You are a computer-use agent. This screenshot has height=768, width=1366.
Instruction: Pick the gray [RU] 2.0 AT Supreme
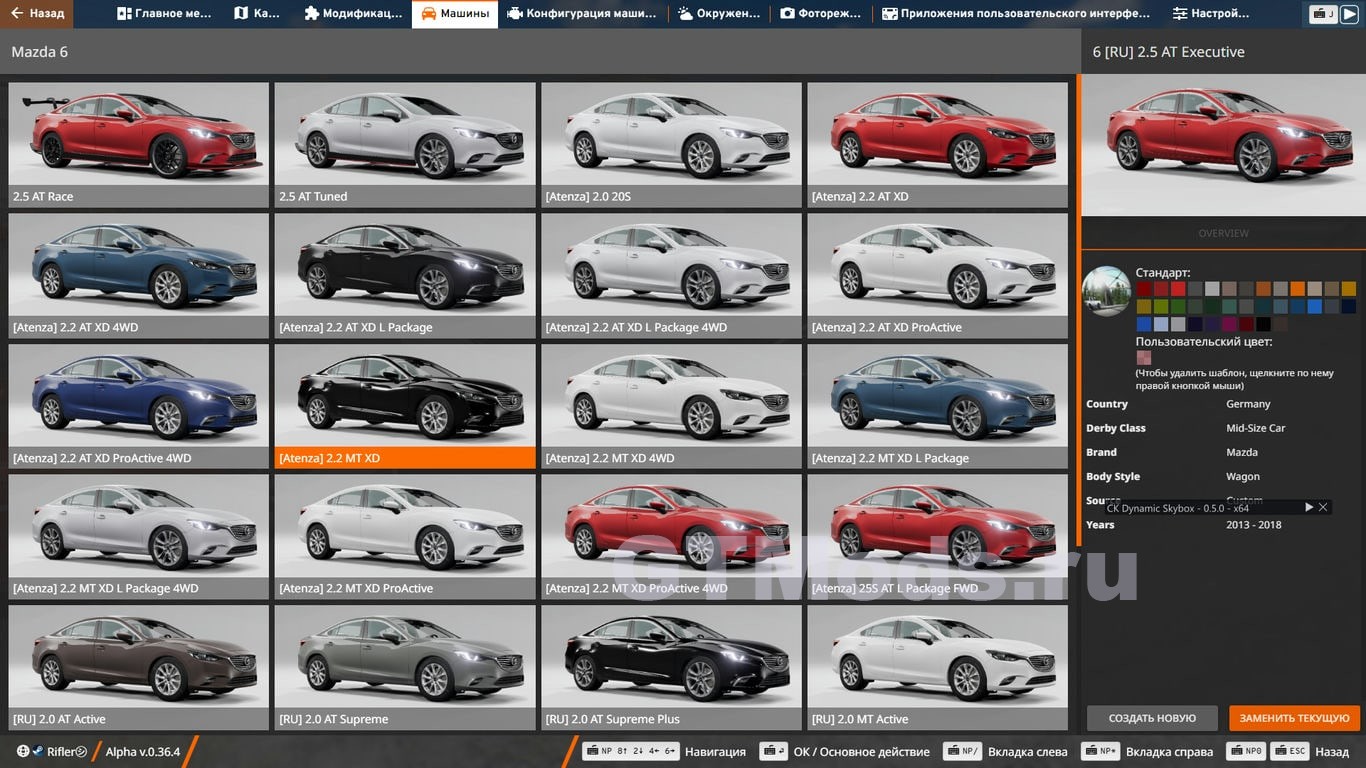[405, 667]
